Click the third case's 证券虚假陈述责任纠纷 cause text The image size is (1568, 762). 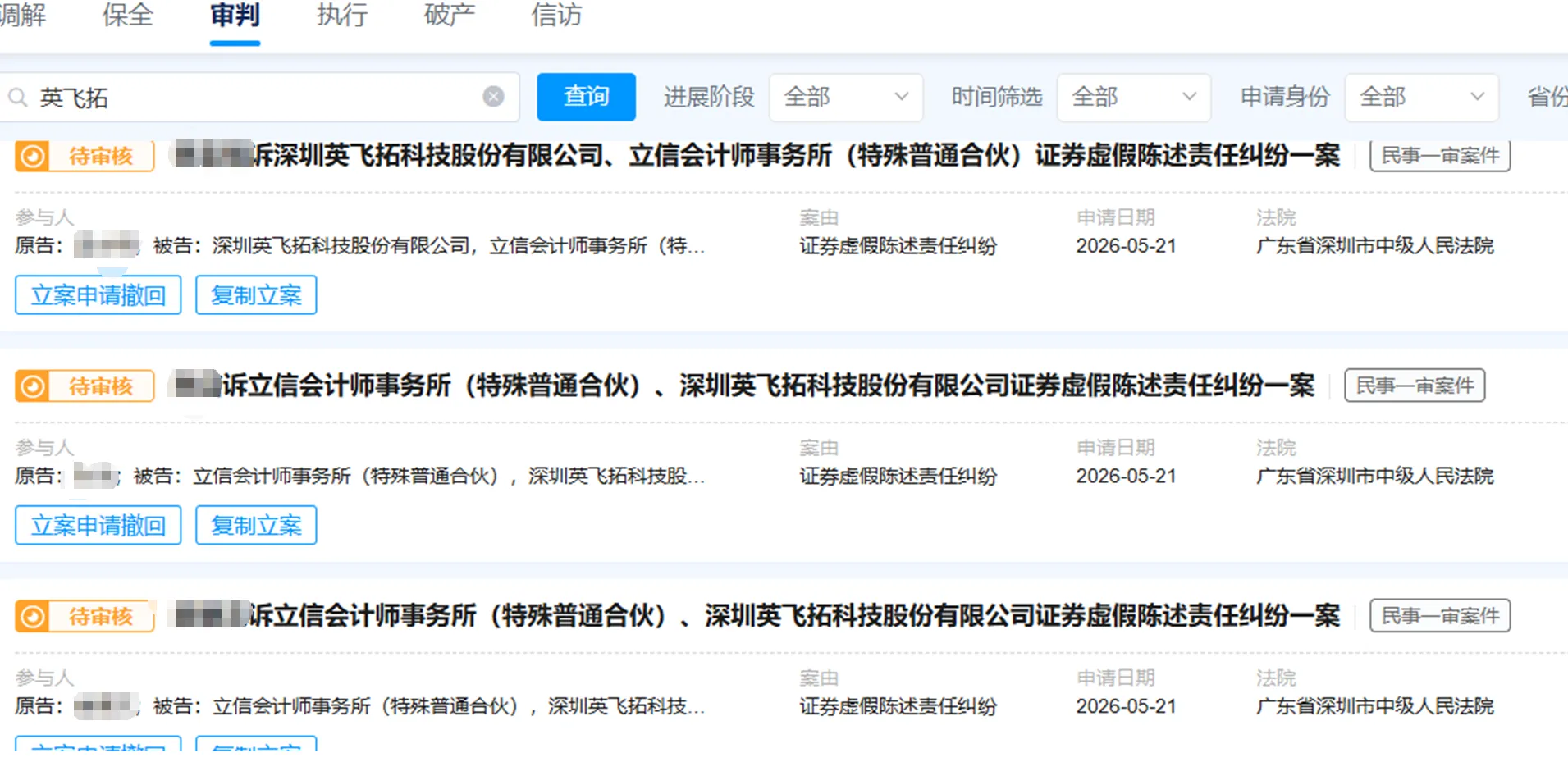898,706
